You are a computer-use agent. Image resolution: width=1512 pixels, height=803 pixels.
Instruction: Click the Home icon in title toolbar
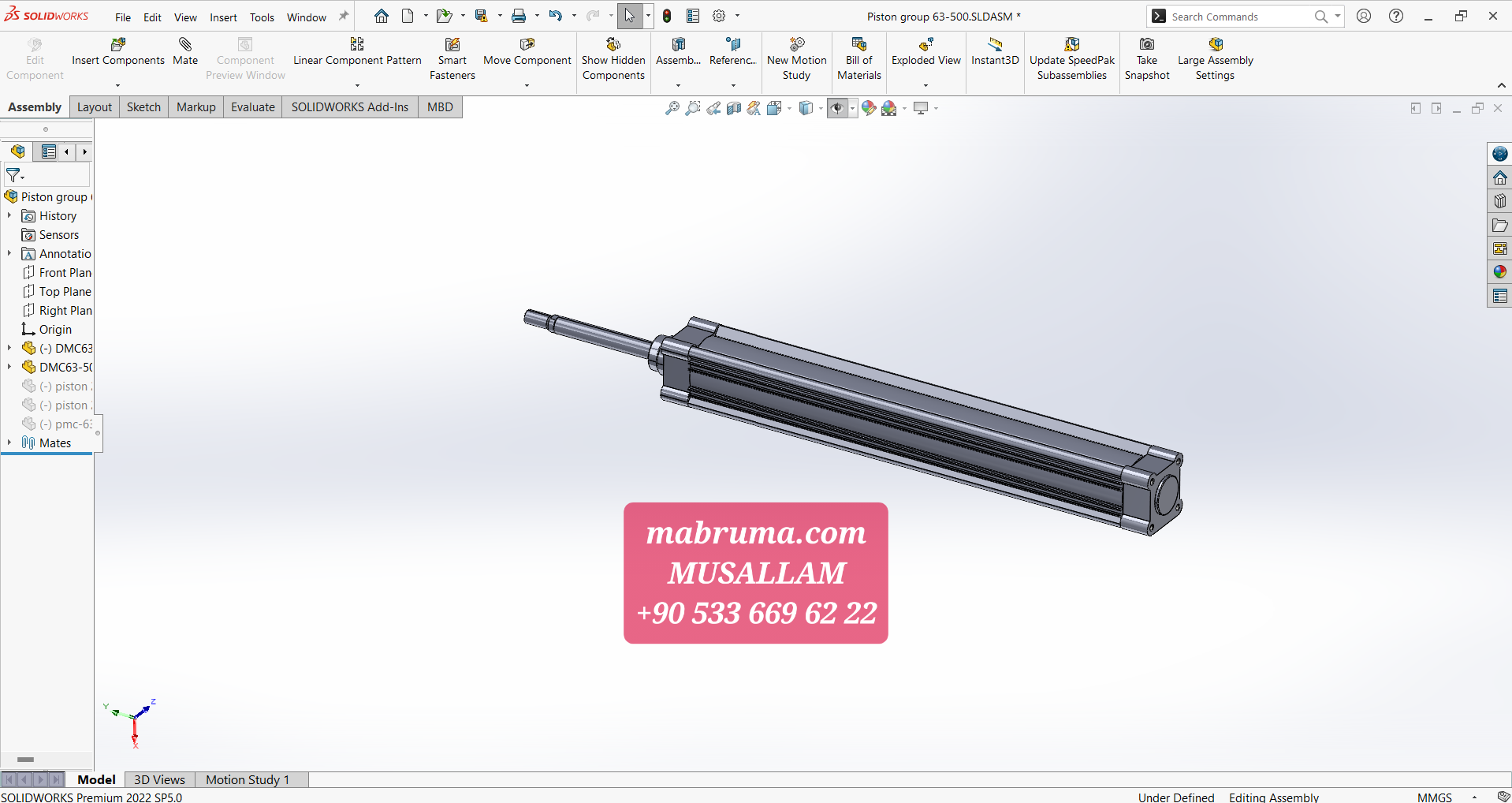[382, 16]
